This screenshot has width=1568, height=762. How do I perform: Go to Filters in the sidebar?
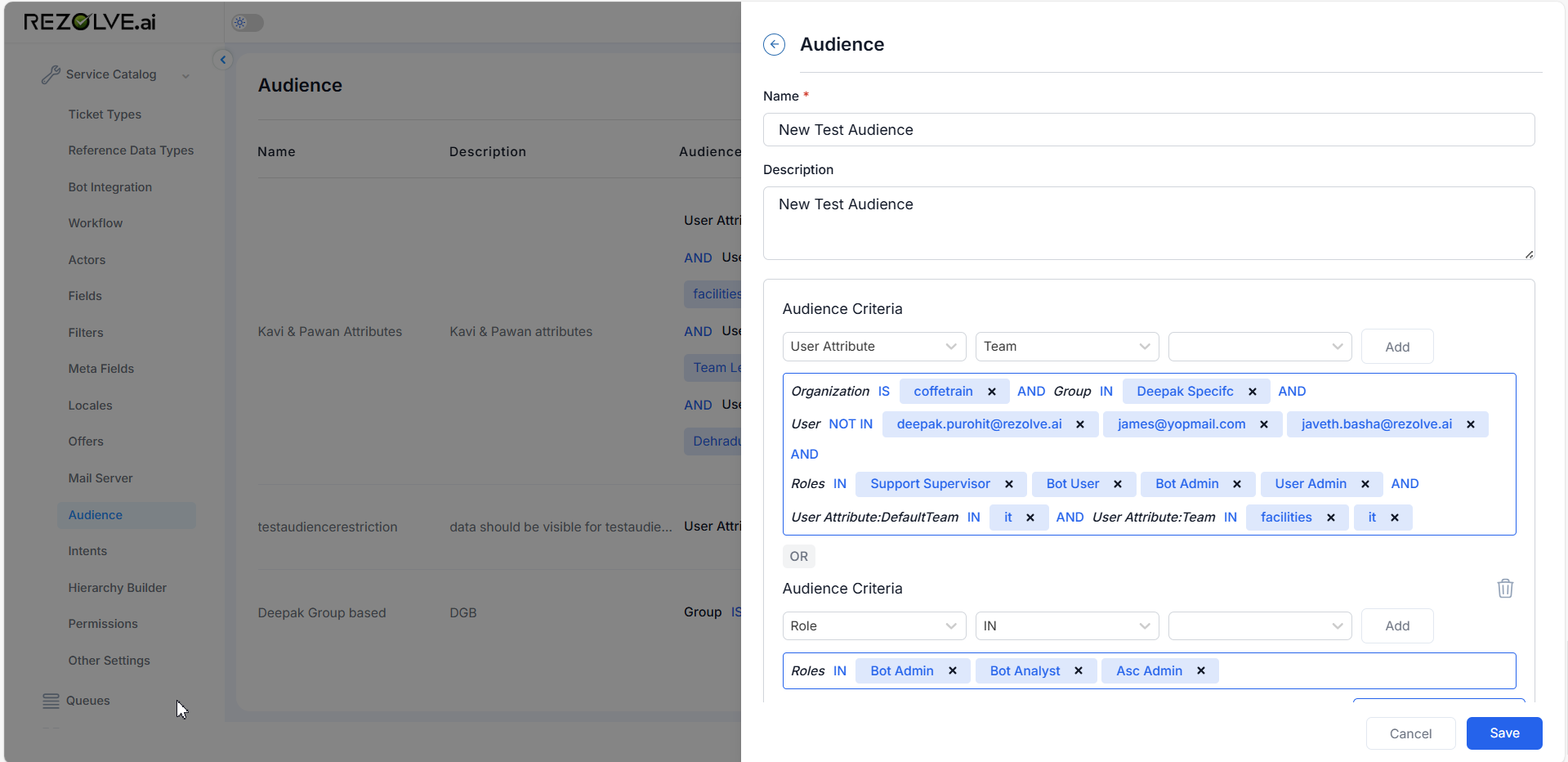click(86, 333)
